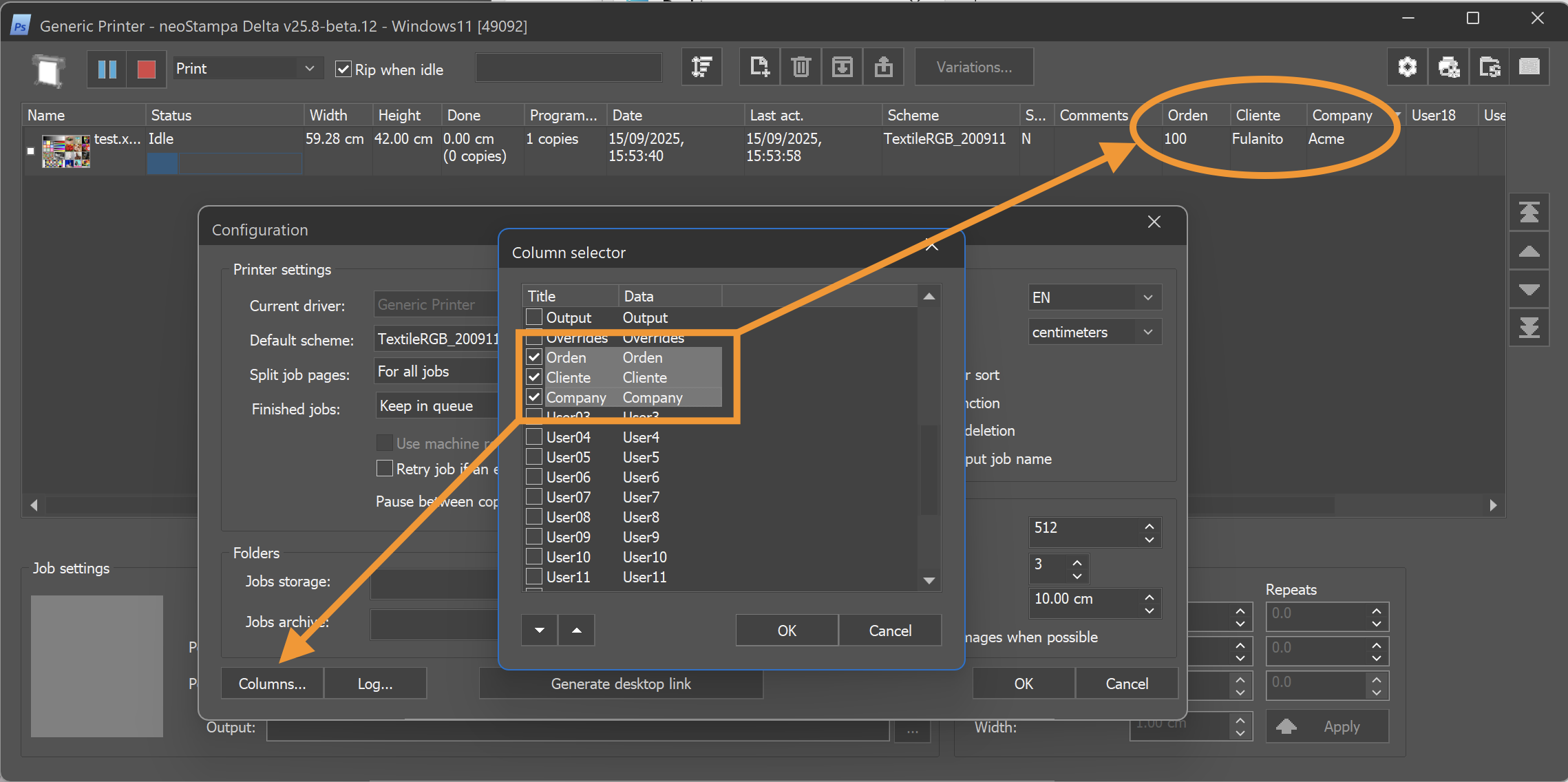Image resolution: width=1568 pixels, height=782 pixels.
Task: Uncheck the Orden column checkbox
Action: click(534, 357)
